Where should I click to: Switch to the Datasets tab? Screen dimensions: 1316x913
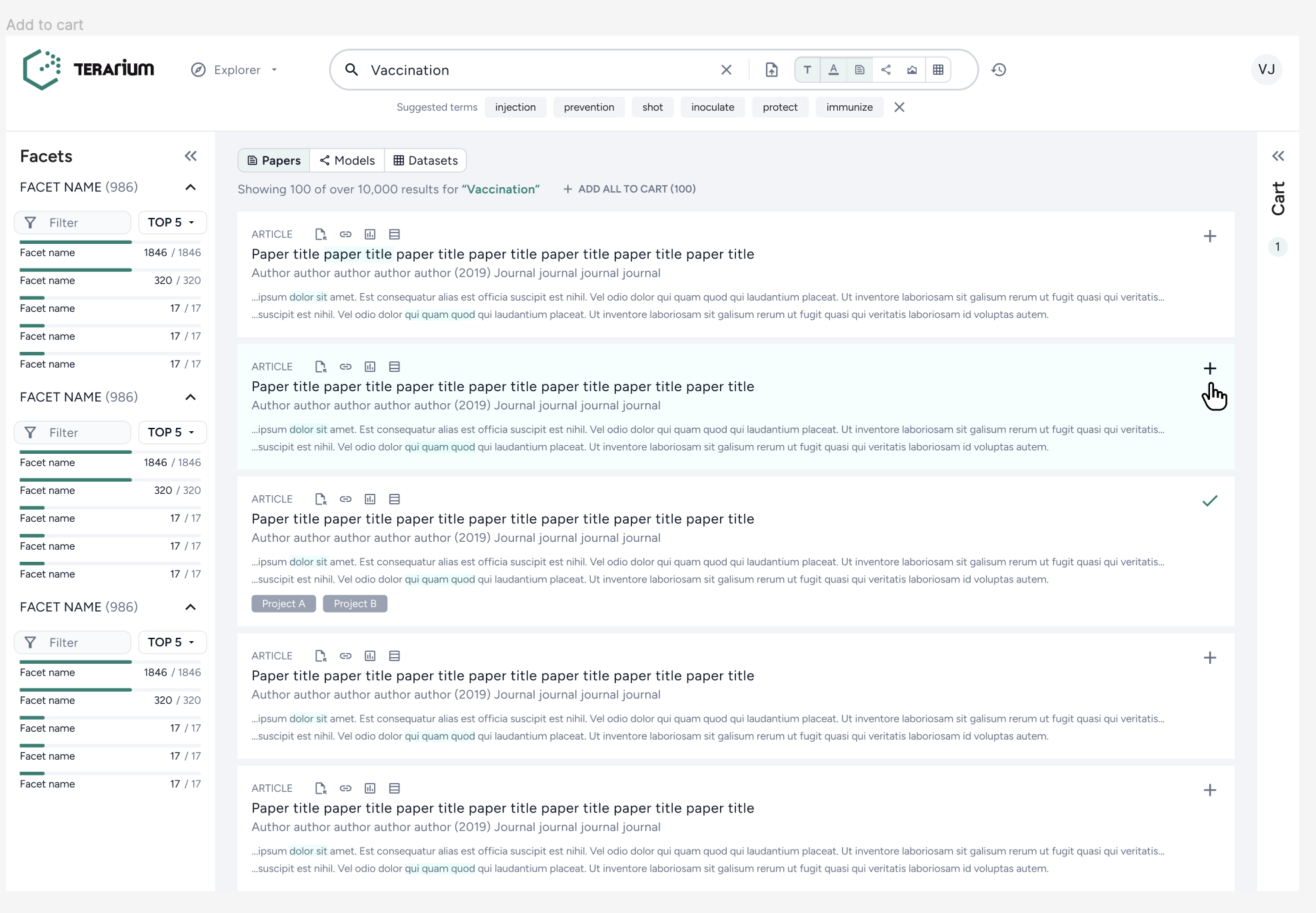425,160
